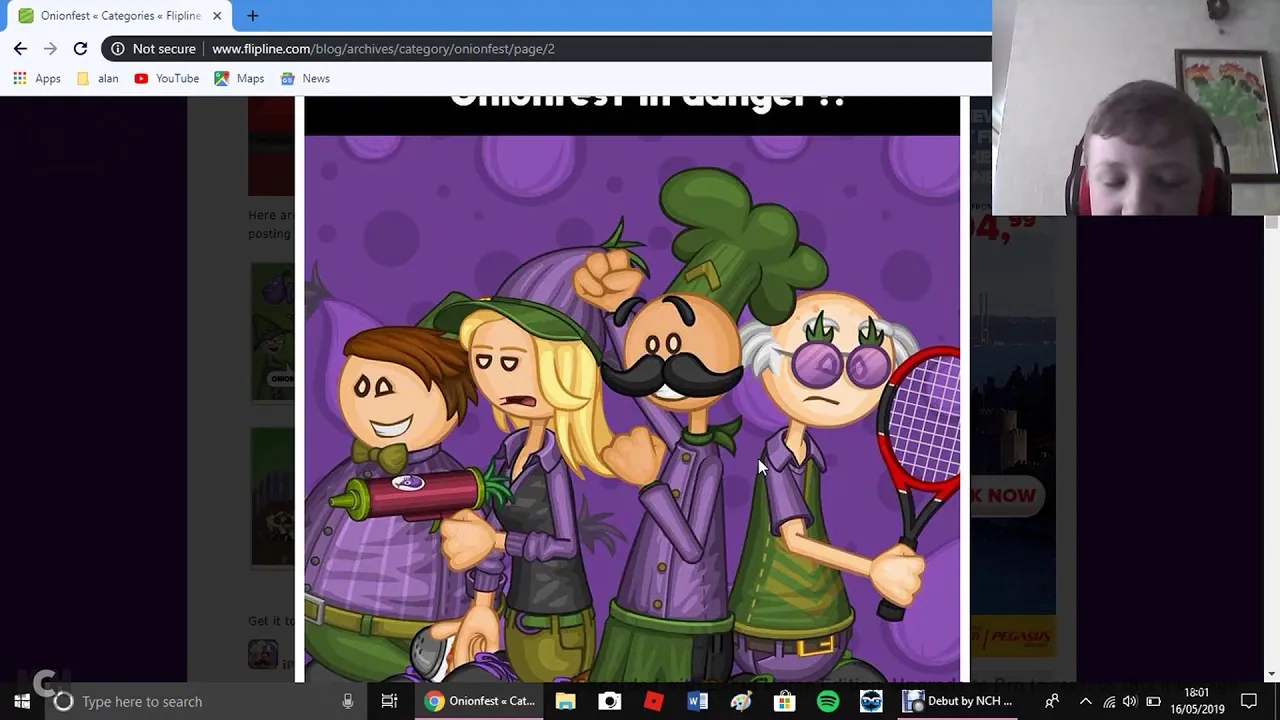This screenshot has height=720, width=1280.
Task: Click the Cortana circle icon
Action: point(63,701)
